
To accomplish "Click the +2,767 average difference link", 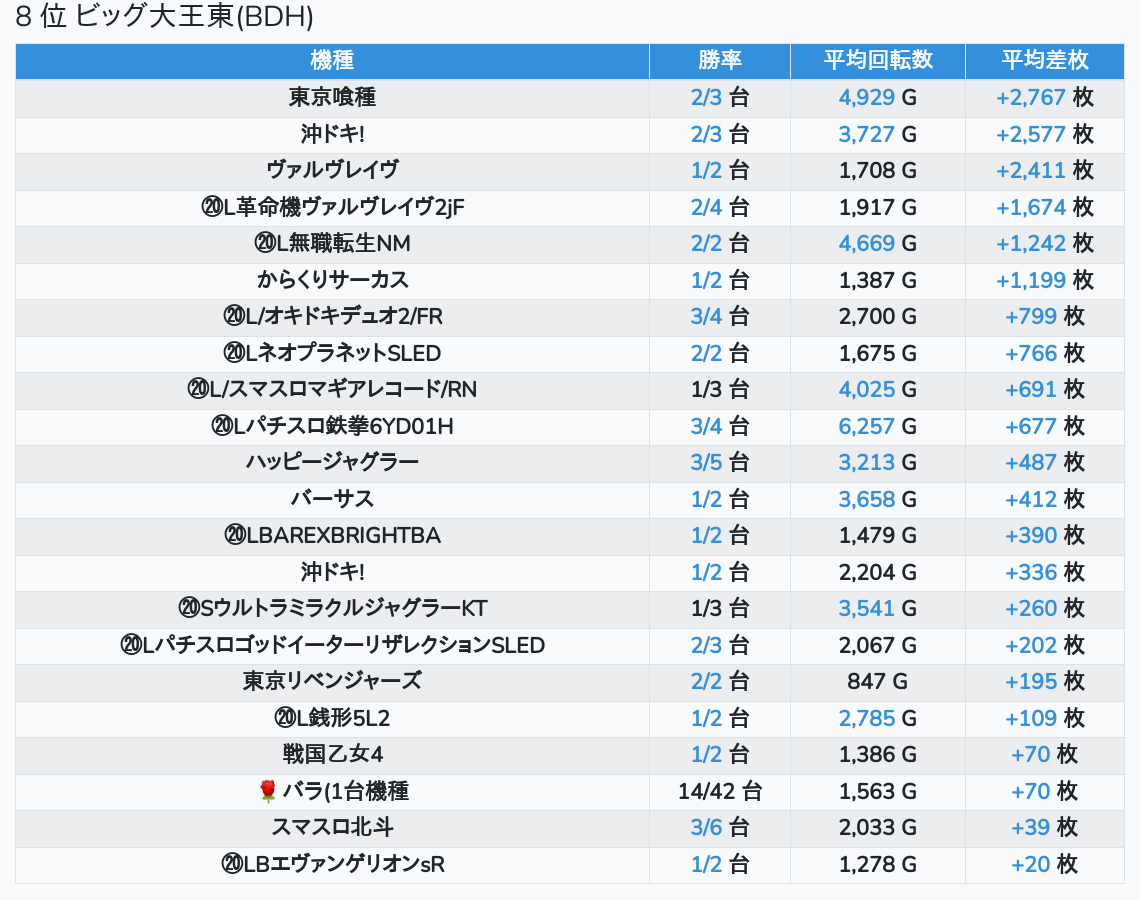I will [1031, 98].
